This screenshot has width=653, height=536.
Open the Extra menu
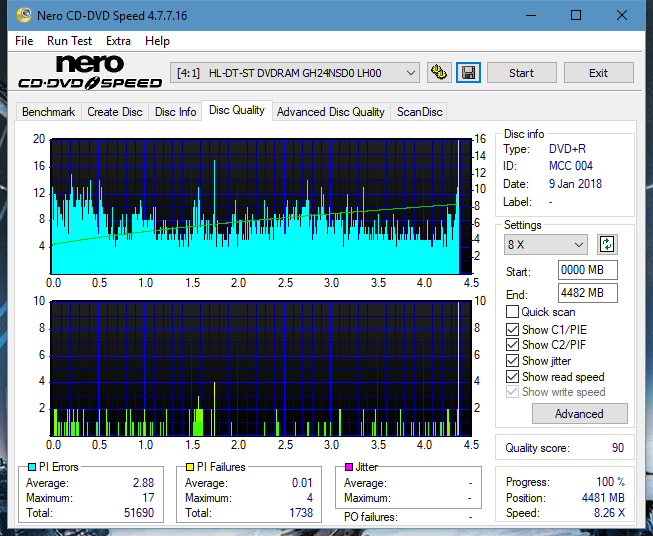[118, 41]
